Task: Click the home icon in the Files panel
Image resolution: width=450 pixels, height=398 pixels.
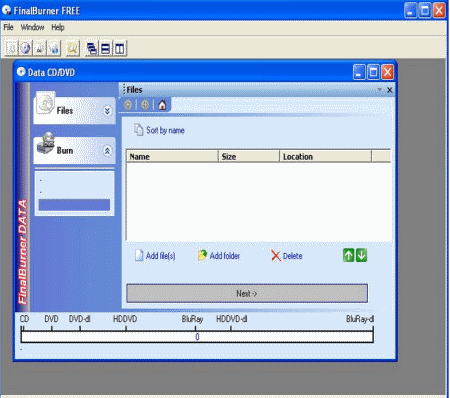Action: click(162, 105)
